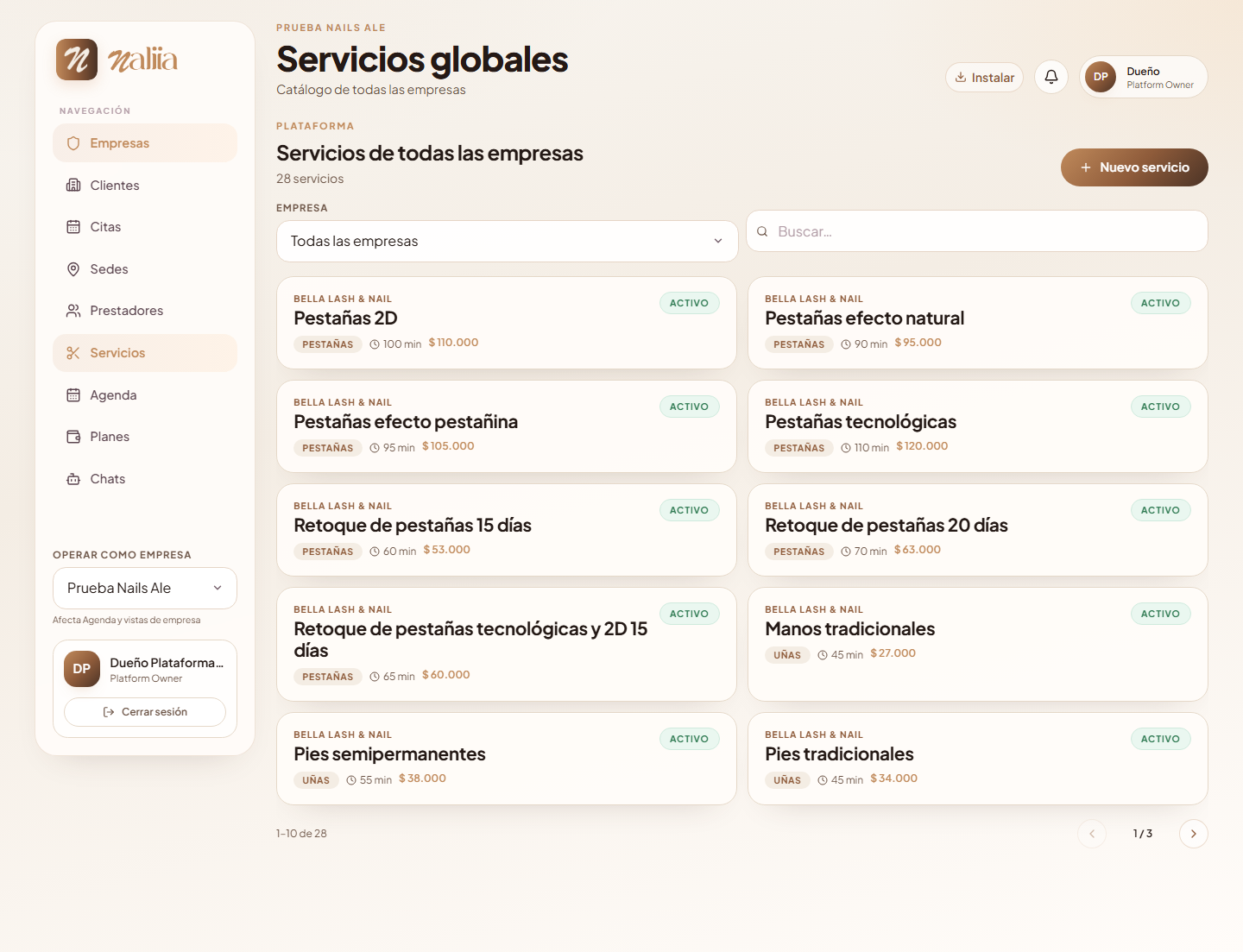Click the wallet icon beside Planes
1243x952 pixels.
[73, 437]
